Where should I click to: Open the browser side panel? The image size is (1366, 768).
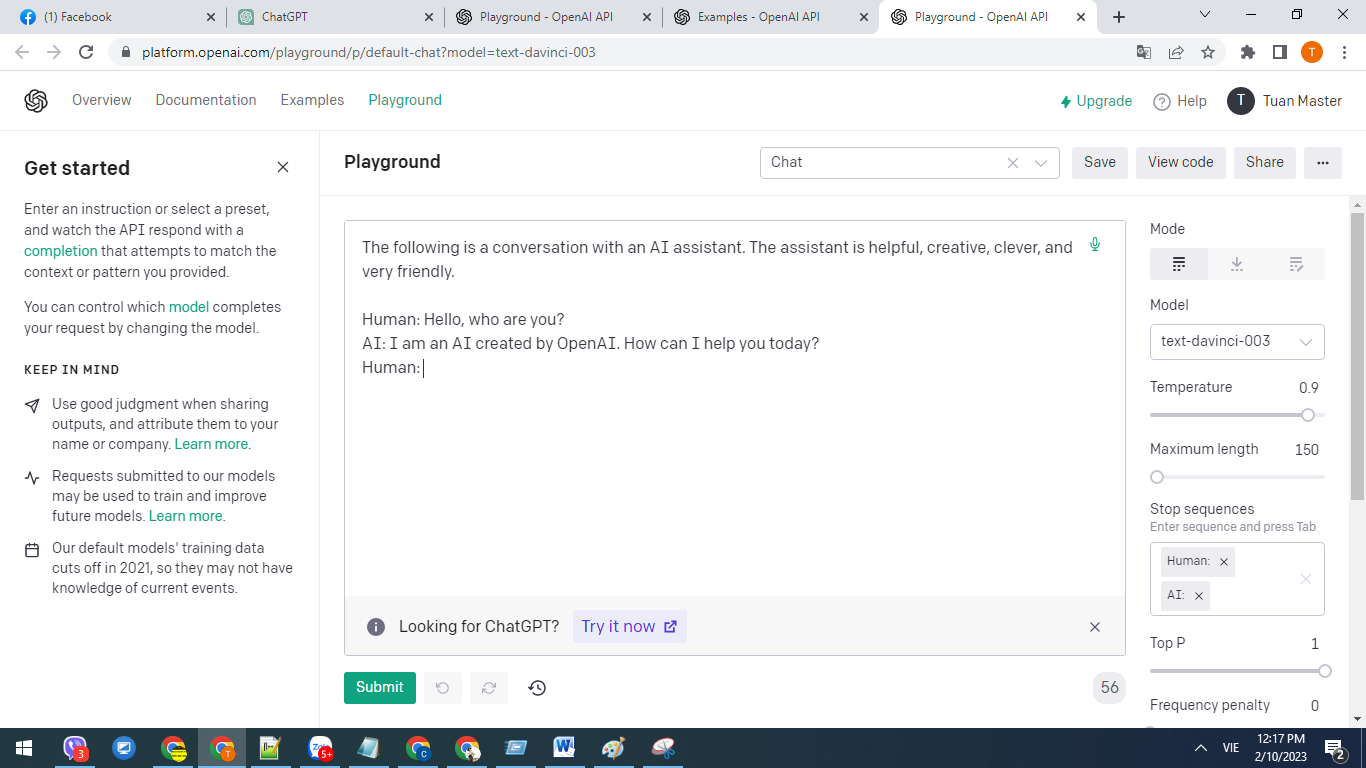[1280, 52]
